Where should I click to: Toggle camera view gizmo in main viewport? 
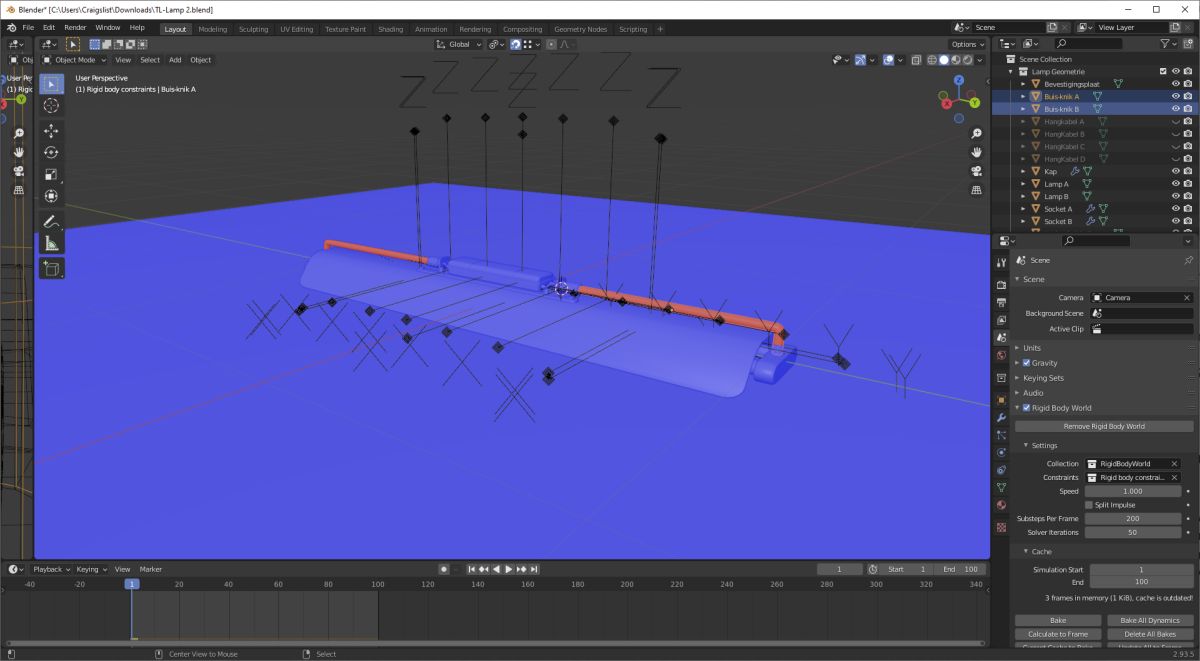(x=977, y=171)
